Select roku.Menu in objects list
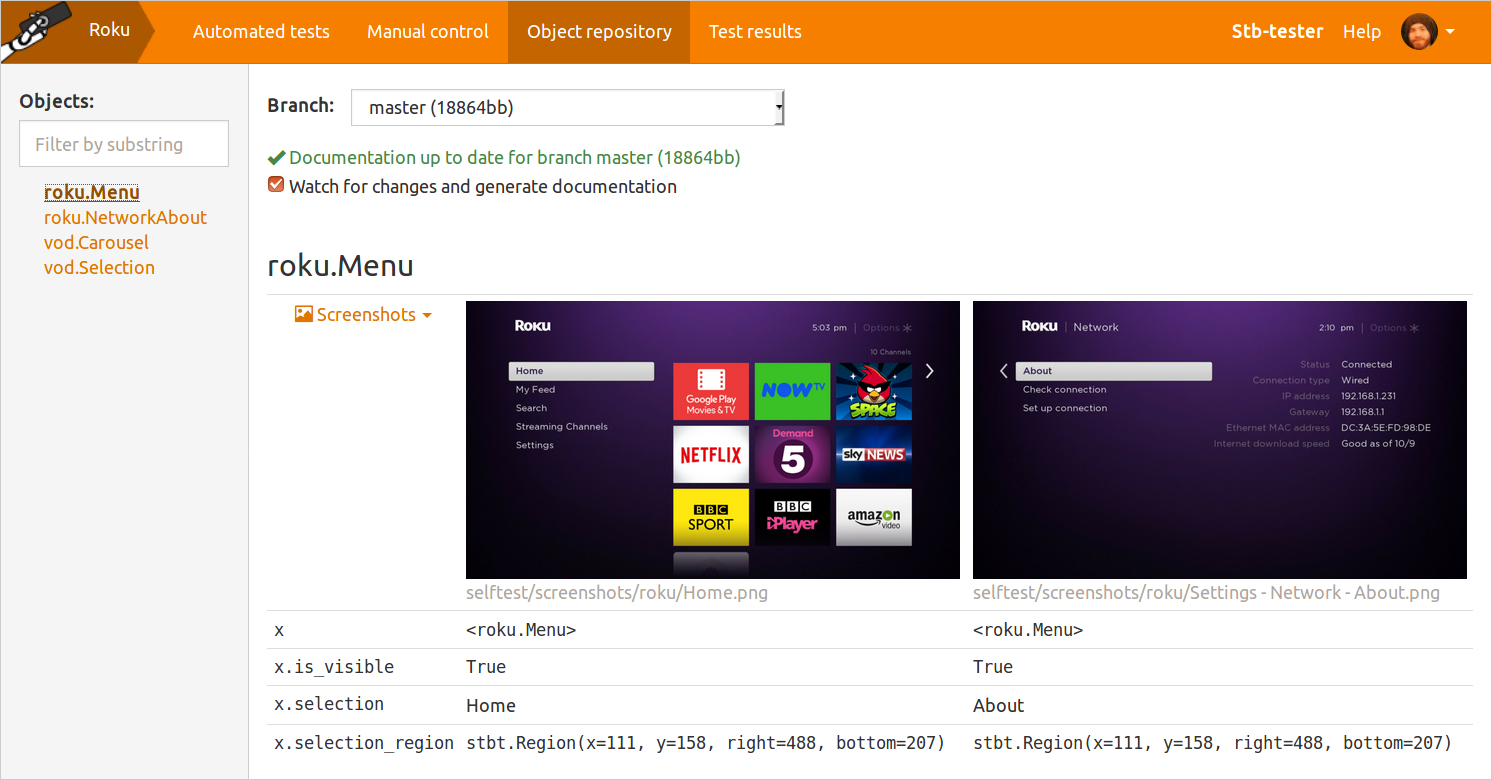This screenshot has height=780, width=1492. [x=92, y=192]
